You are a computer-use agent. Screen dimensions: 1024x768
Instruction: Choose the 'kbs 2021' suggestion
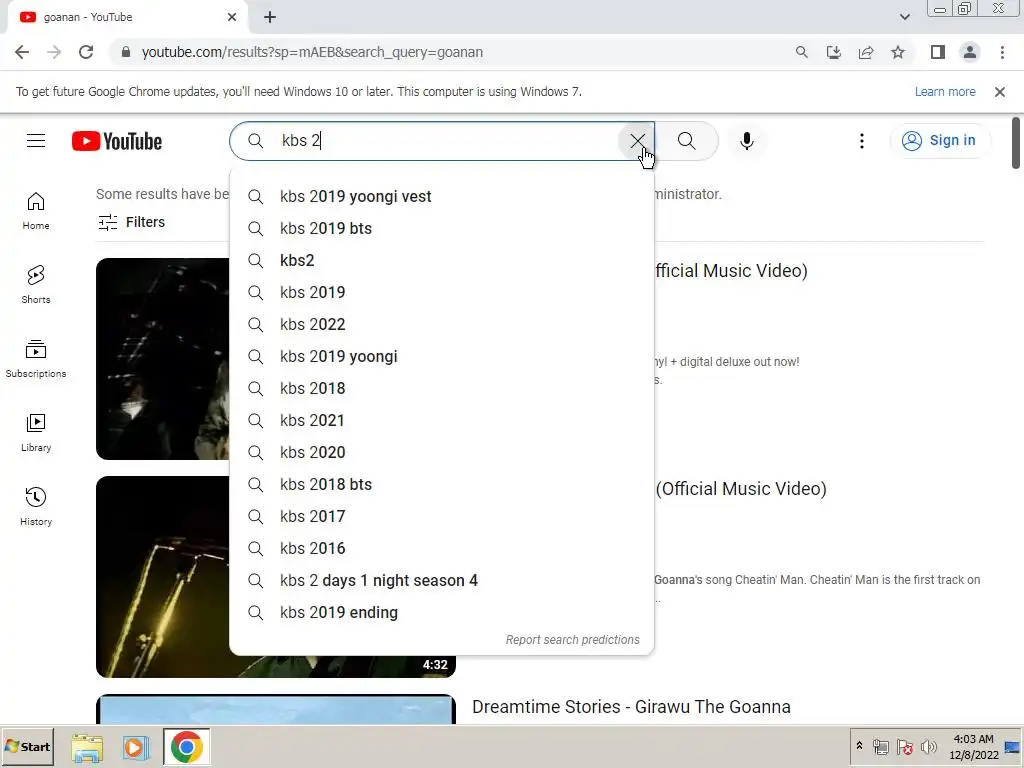pyautogui.click(x=441, y=421)
